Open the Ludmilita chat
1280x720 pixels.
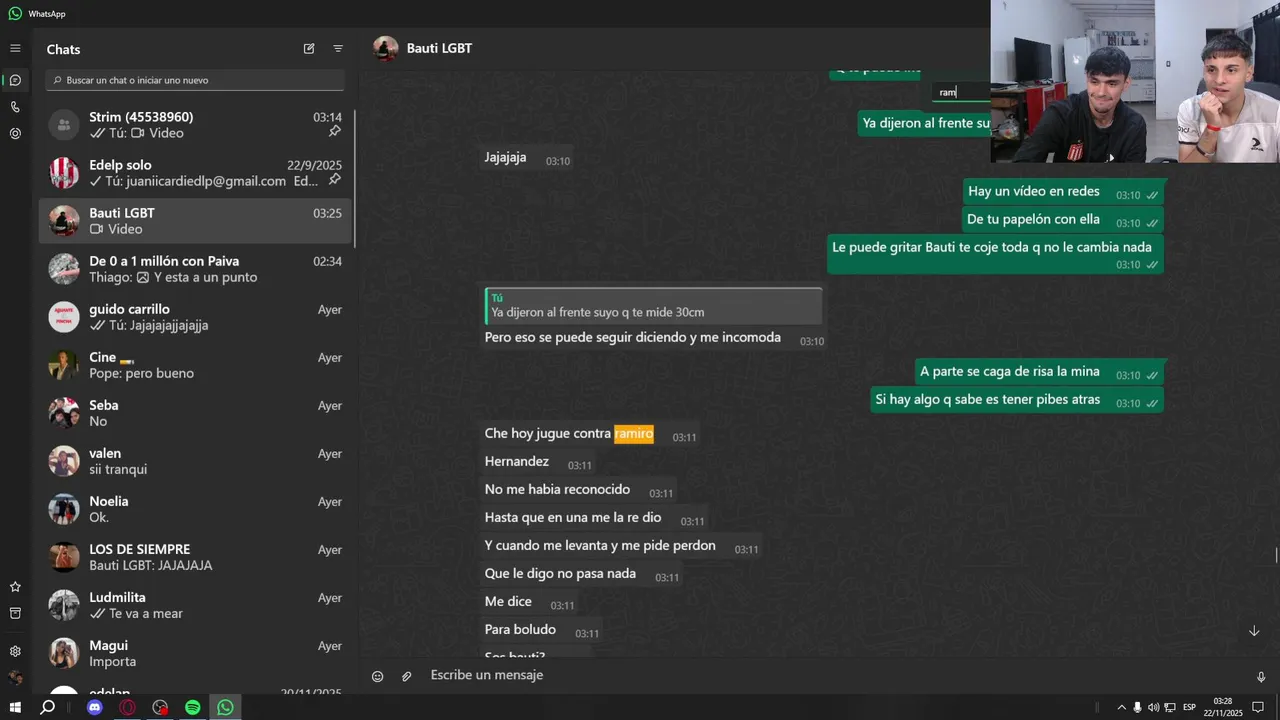click(x=196, y=605)
